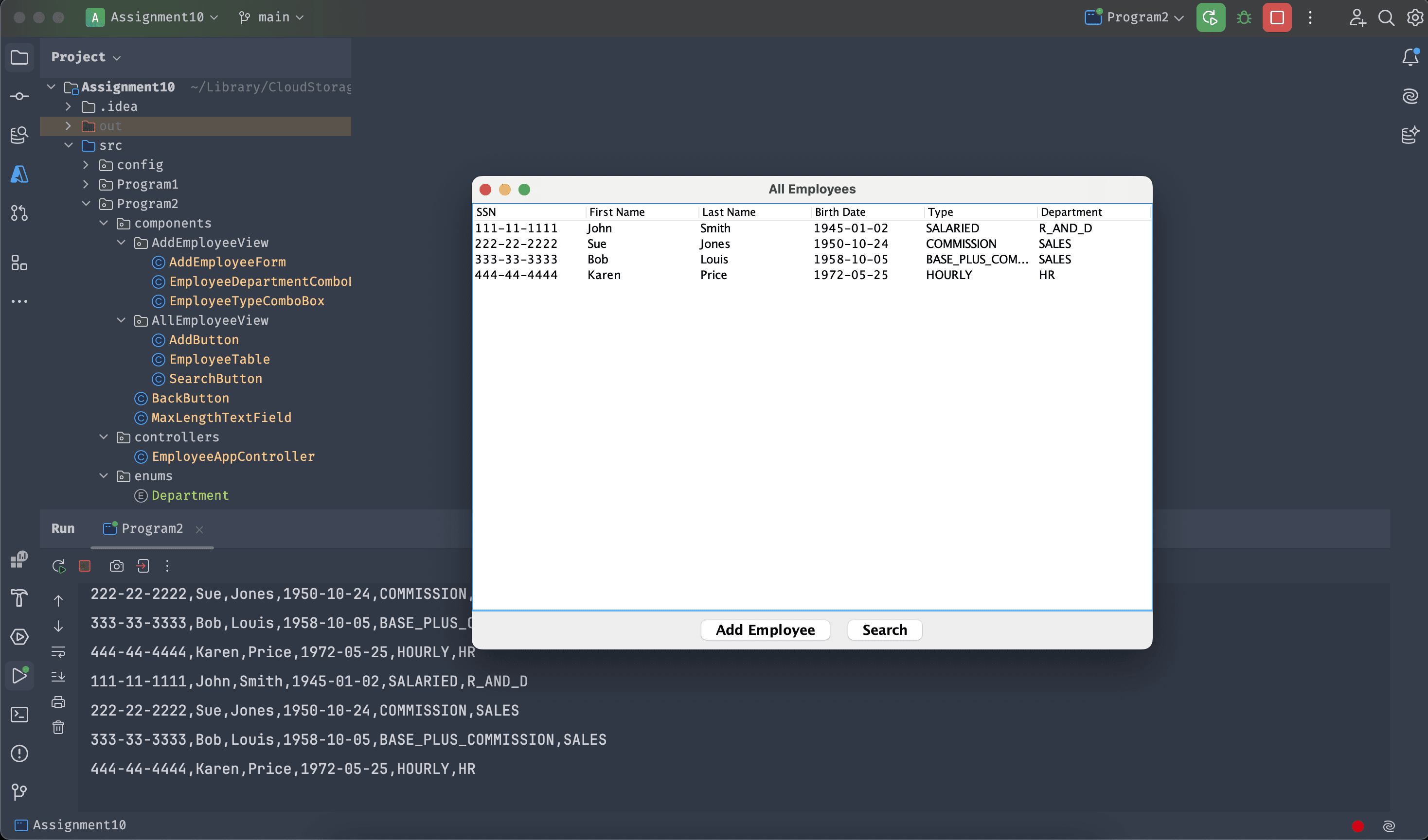
Task: Select the Karen Price table row
Action: pos(811,275)
